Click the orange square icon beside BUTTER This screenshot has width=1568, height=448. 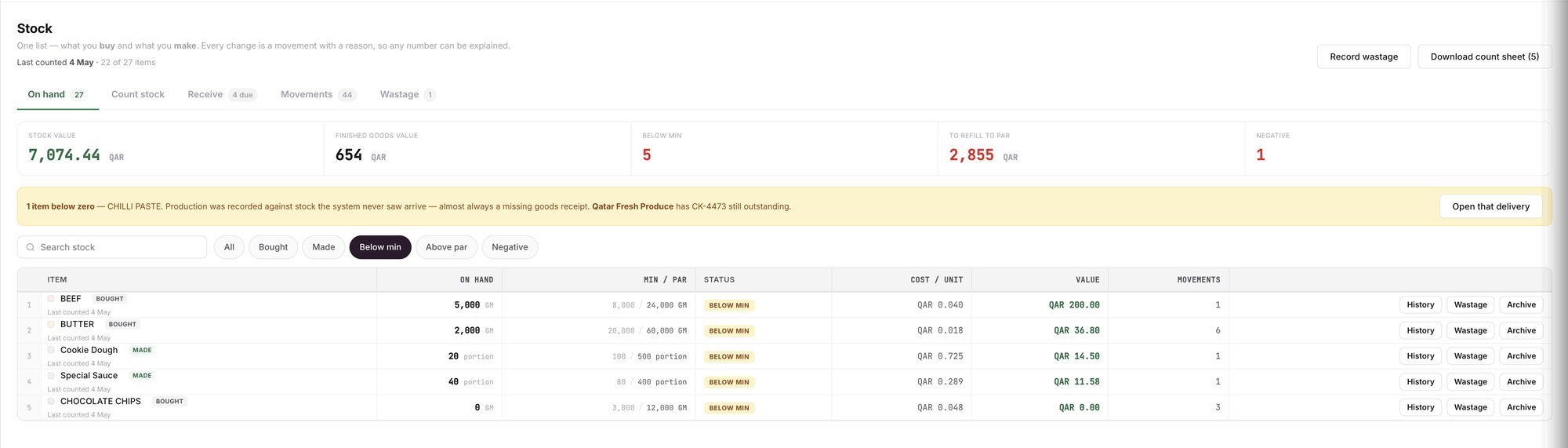coord(51,324)
